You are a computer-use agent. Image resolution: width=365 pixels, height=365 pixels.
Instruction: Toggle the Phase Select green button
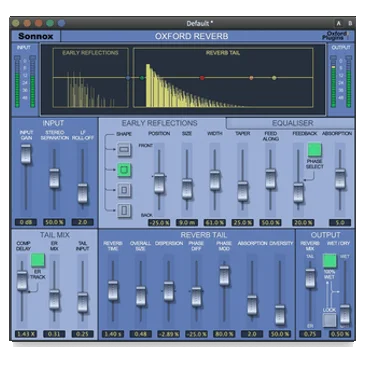[x=314, y=150]
